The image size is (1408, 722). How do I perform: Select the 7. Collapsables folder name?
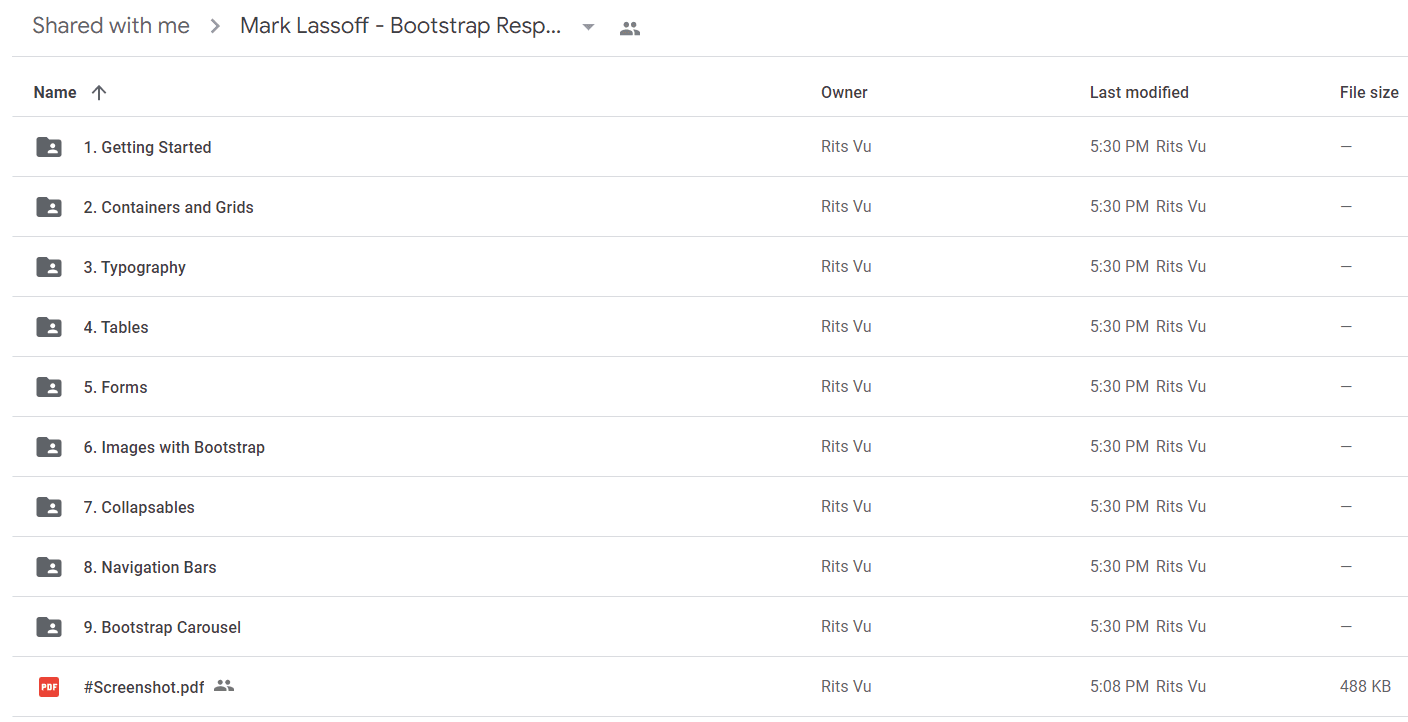139,507
